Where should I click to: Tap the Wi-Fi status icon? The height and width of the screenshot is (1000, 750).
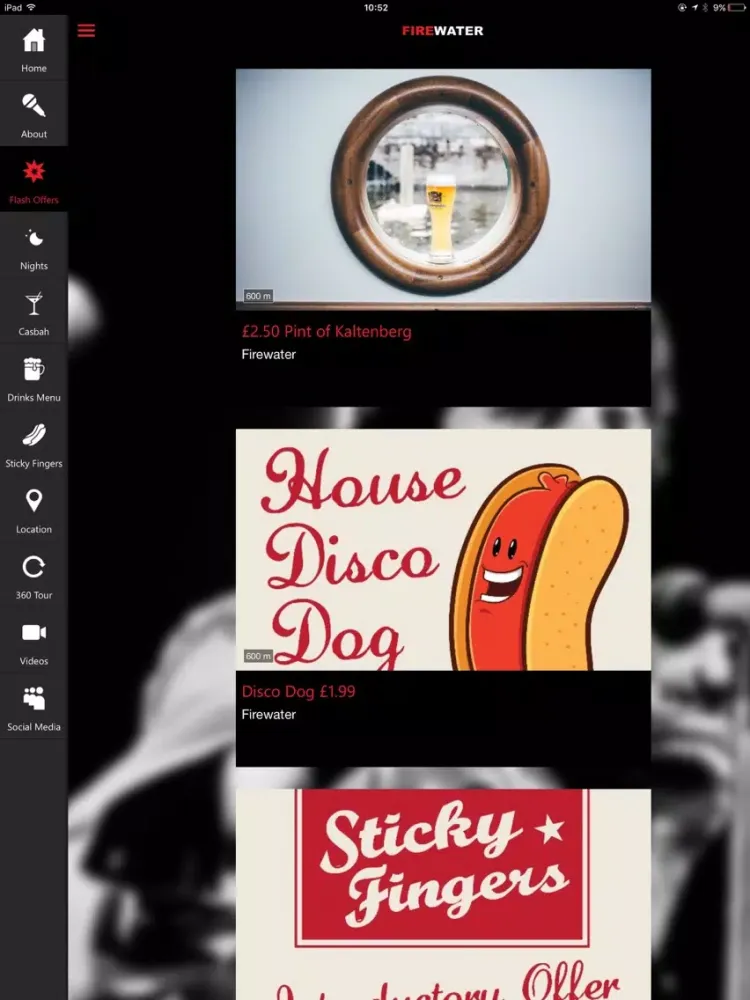coord(31,8)
